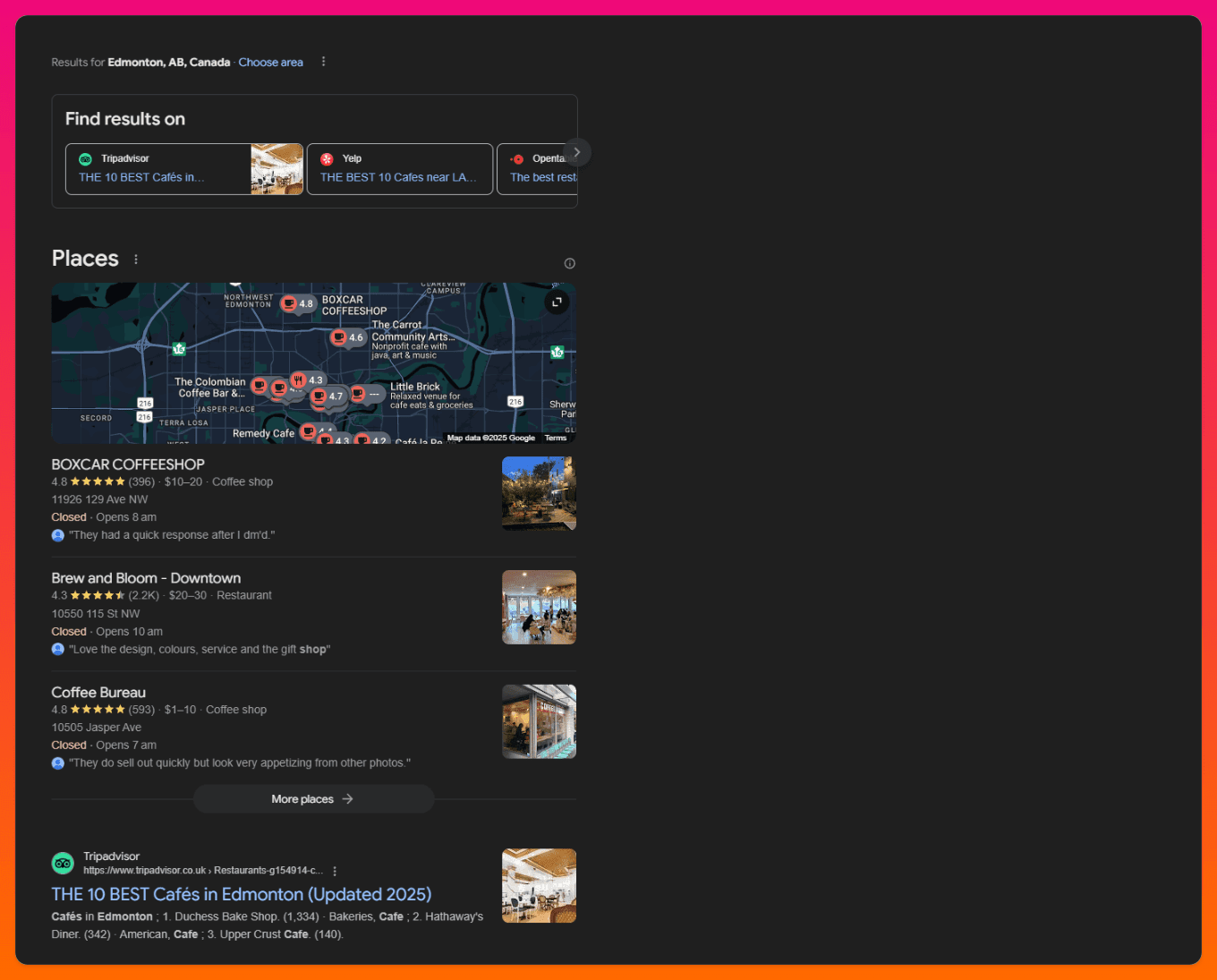View the Brew and Bloom interior photo
The width and height of the screenshot is (1217, 980).
(539, 608)
